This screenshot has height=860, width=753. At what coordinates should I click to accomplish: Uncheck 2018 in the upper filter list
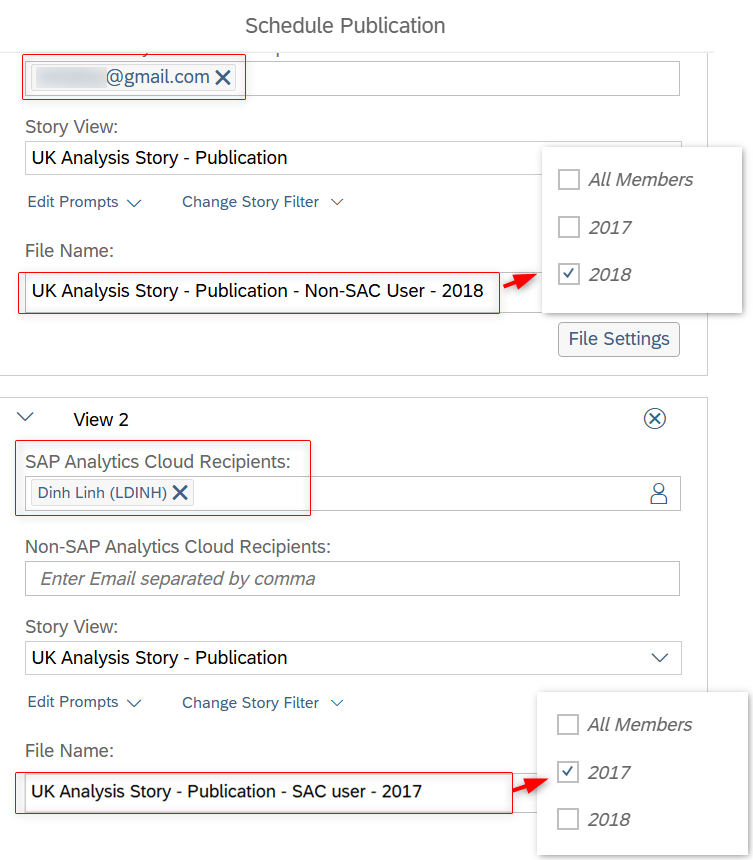(x=569, y=274)
